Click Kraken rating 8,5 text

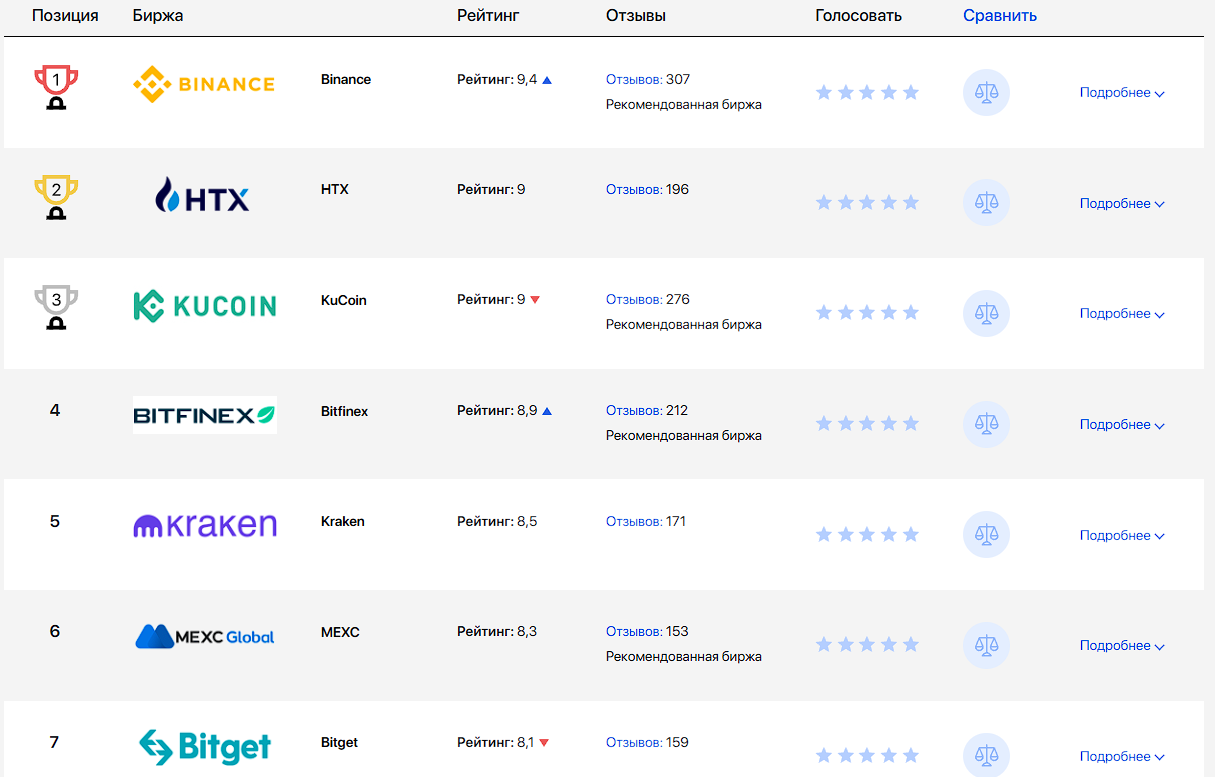coord(497,521)
